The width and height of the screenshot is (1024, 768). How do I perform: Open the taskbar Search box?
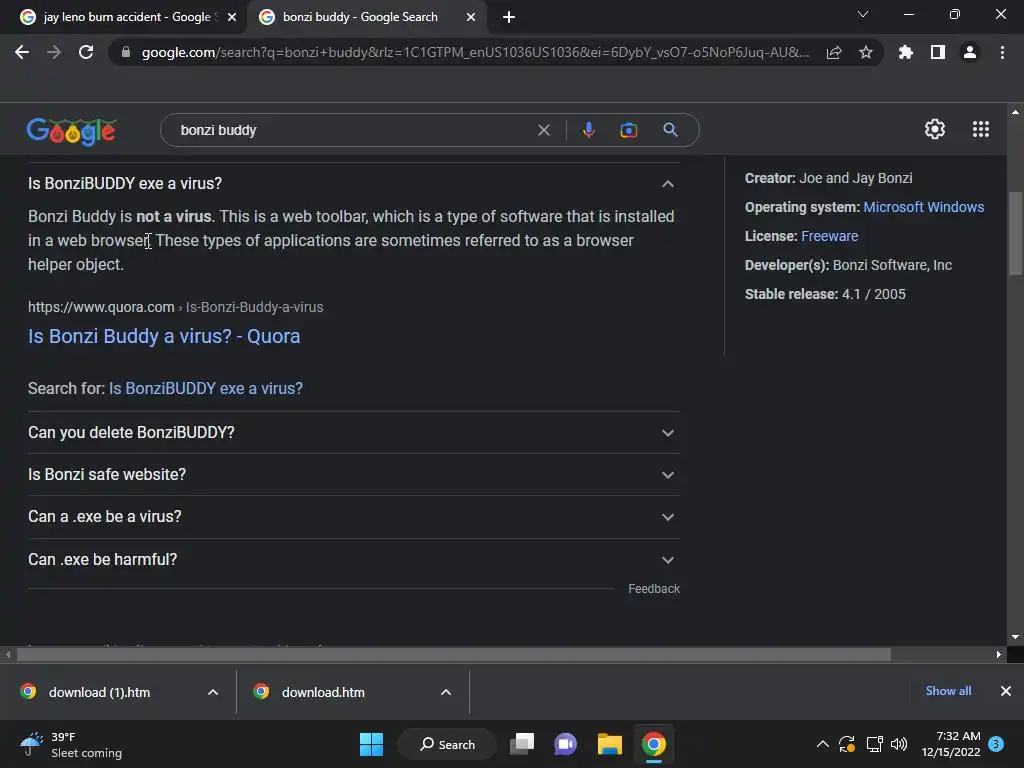click(x=447, y=744)
